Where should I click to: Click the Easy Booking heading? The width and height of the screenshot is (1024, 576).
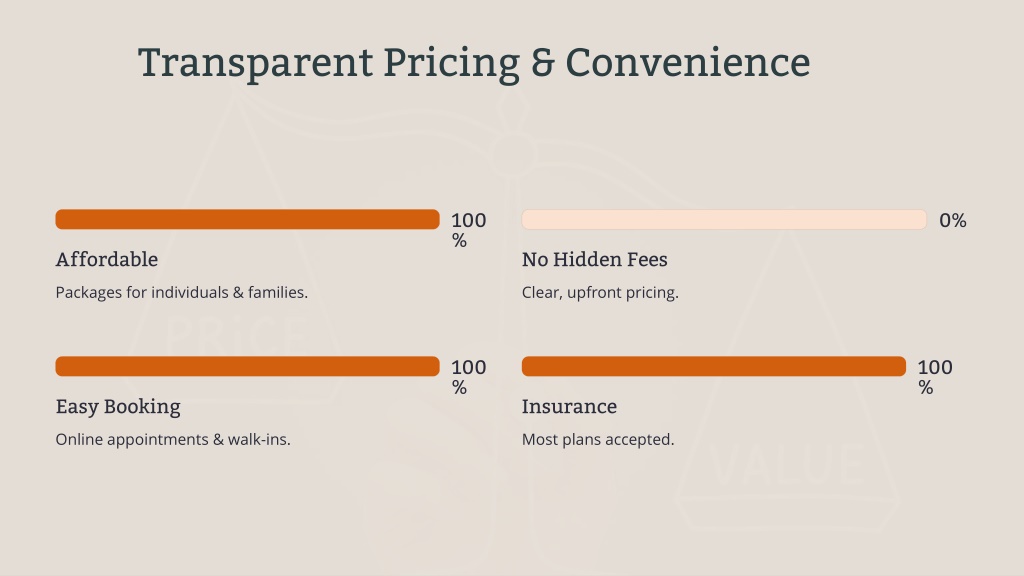point(118,407)
